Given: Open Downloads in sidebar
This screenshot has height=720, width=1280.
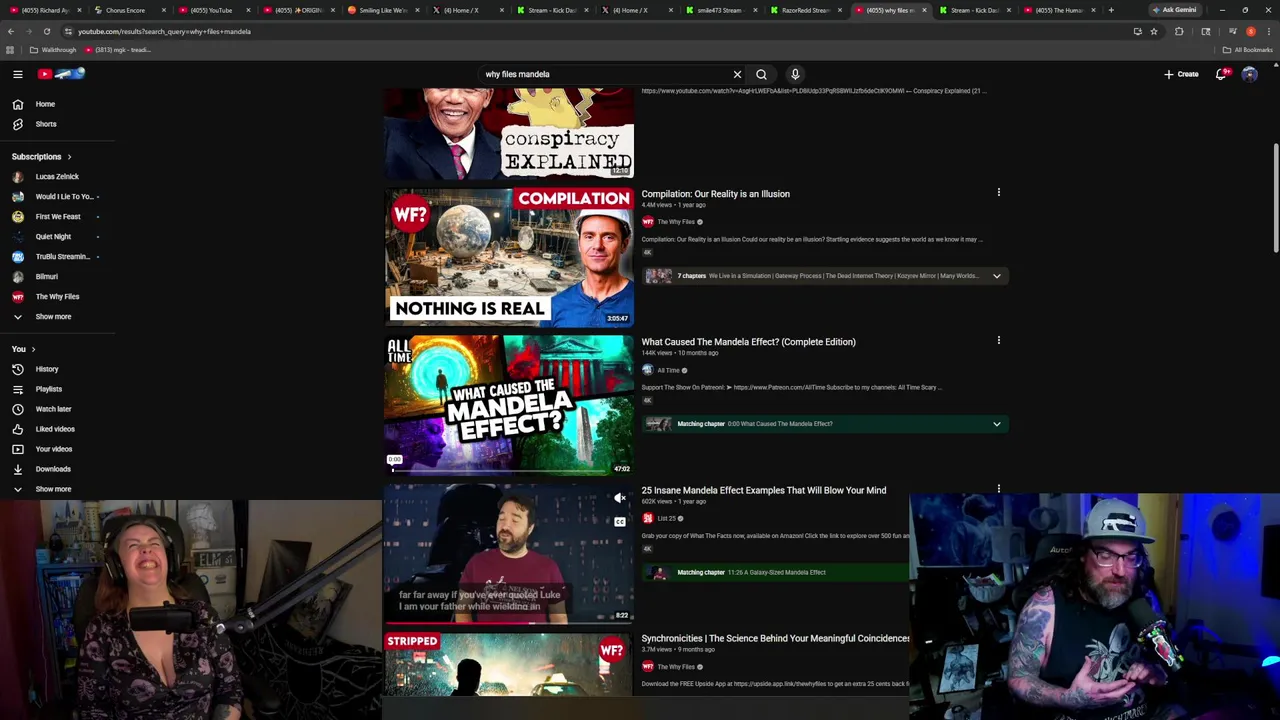Looking at the screenshot, I should point(53,469).
